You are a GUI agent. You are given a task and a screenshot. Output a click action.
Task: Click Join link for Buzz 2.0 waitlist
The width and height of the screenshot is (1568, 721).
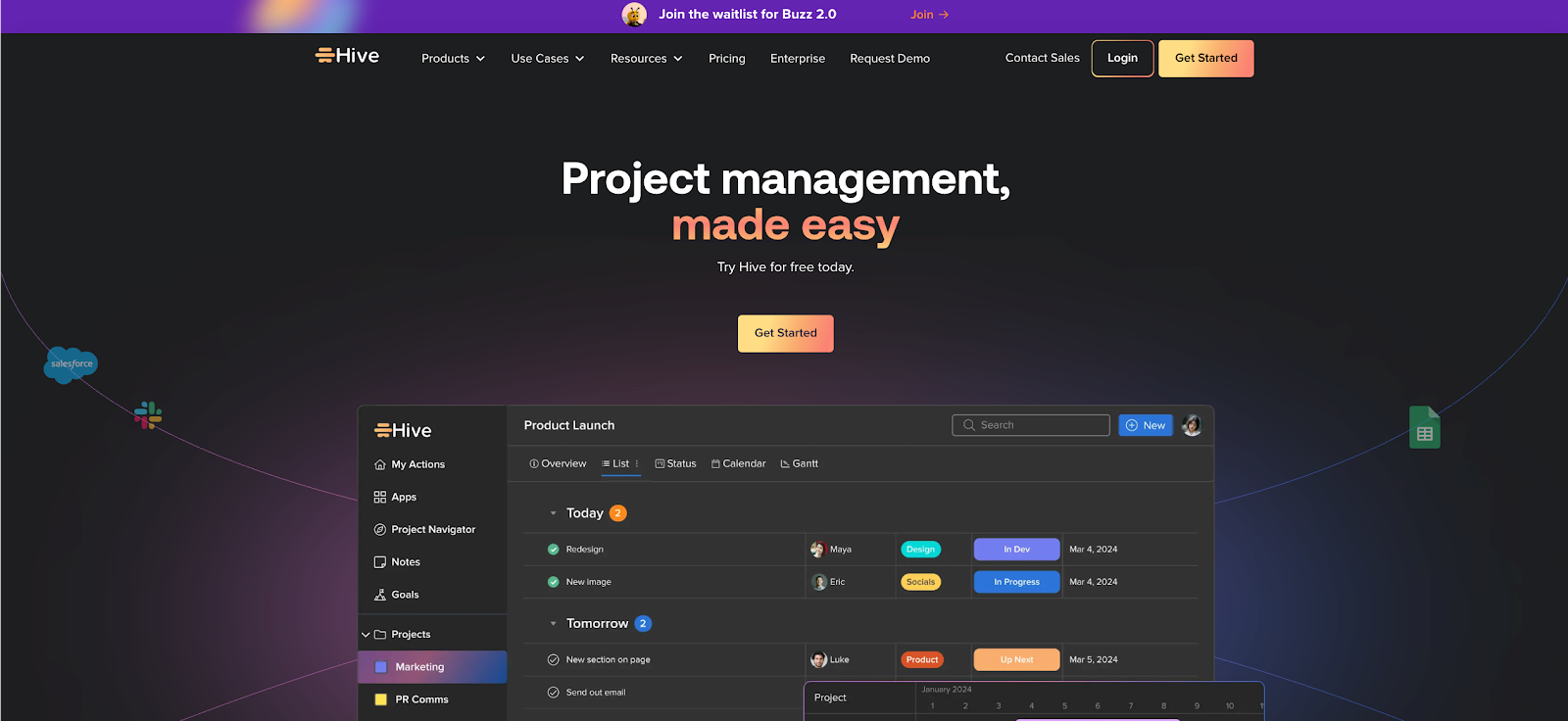click(x=928, y=15)
